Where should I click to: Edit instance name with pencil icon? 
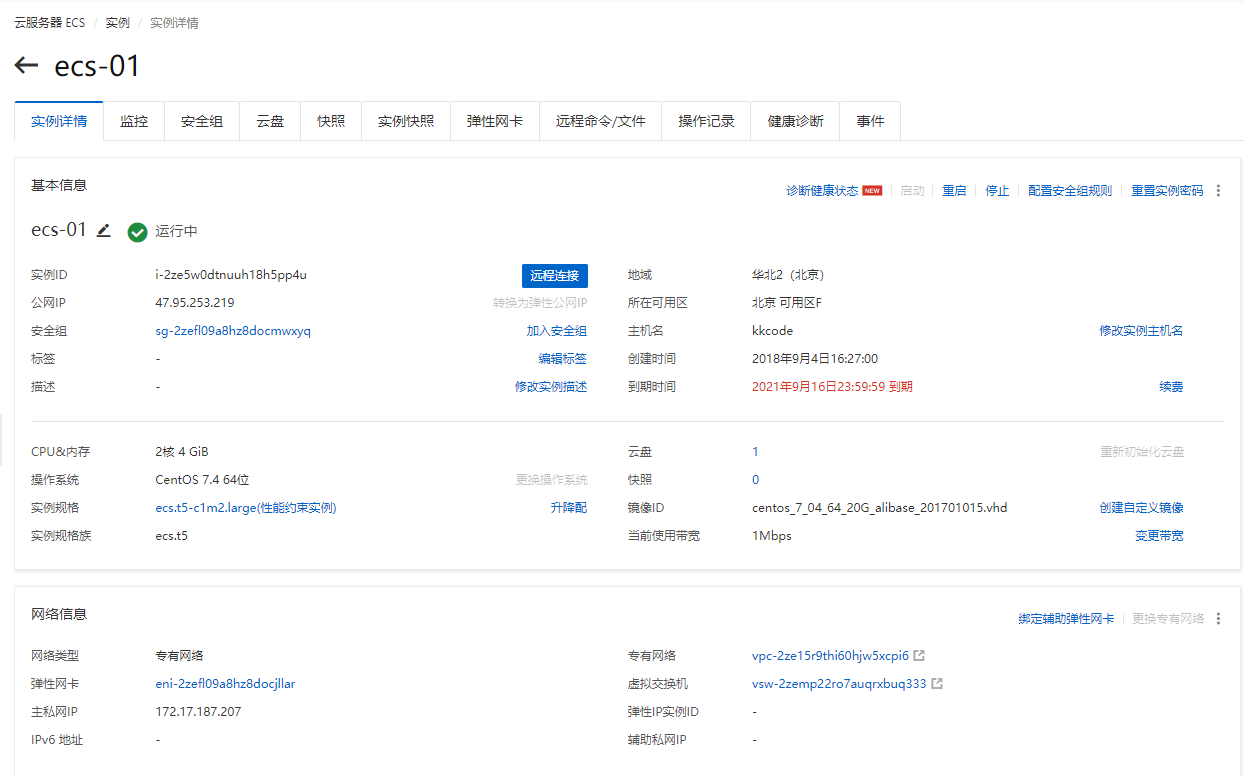tap(104, 231)
